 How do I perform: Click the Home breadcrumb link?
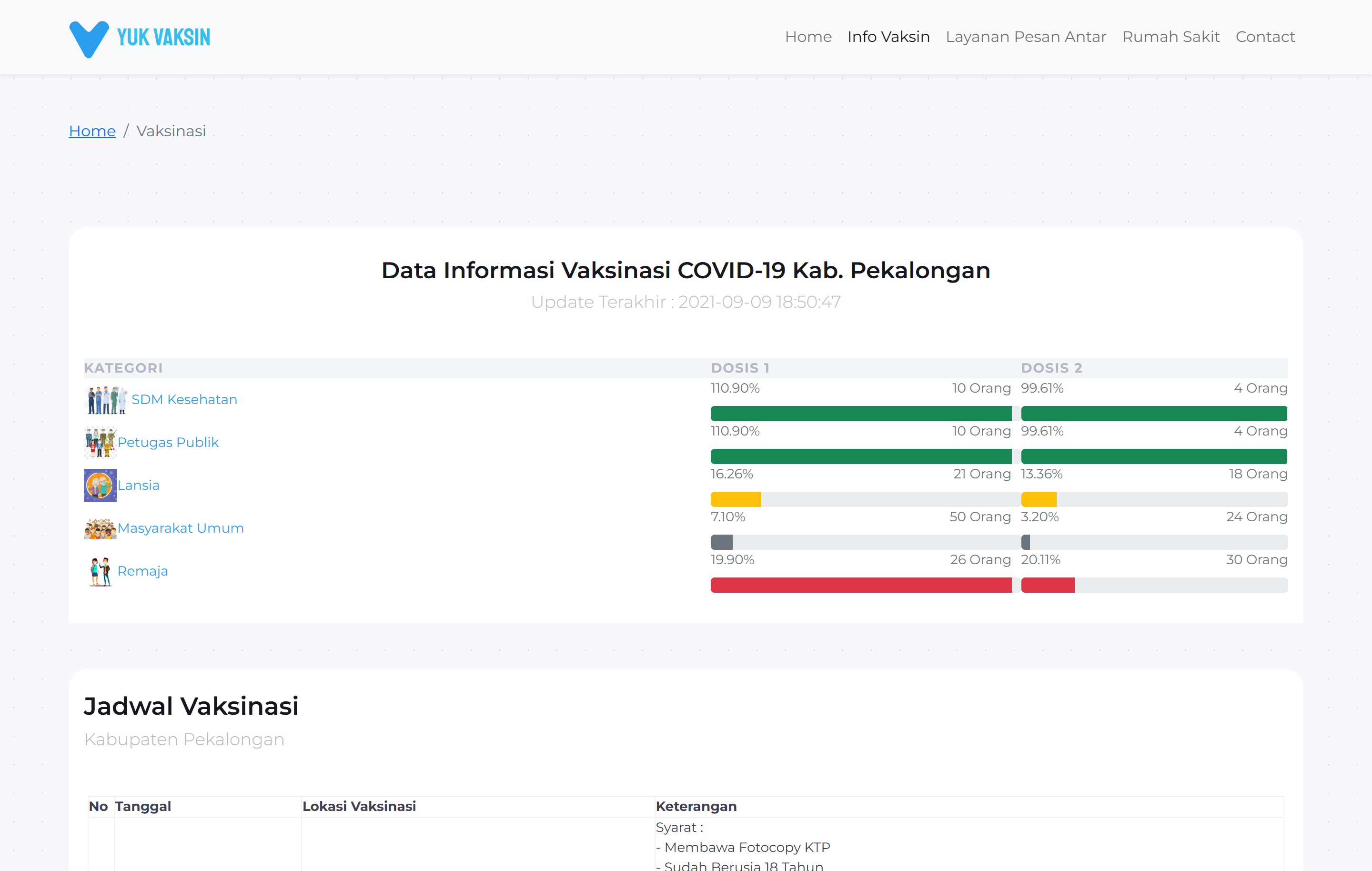point(92,131)
